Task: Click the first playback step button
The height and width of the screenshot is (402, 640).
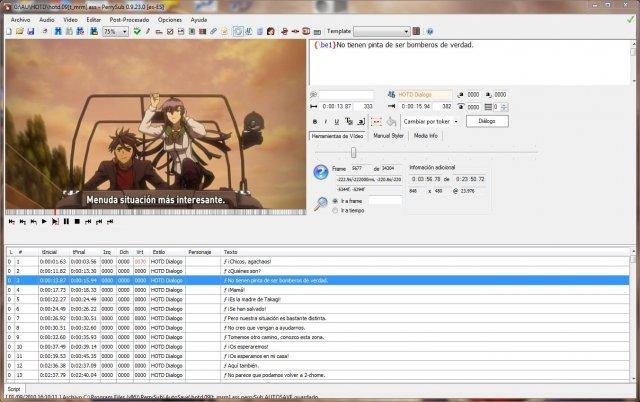Action: tap(11, 222)
